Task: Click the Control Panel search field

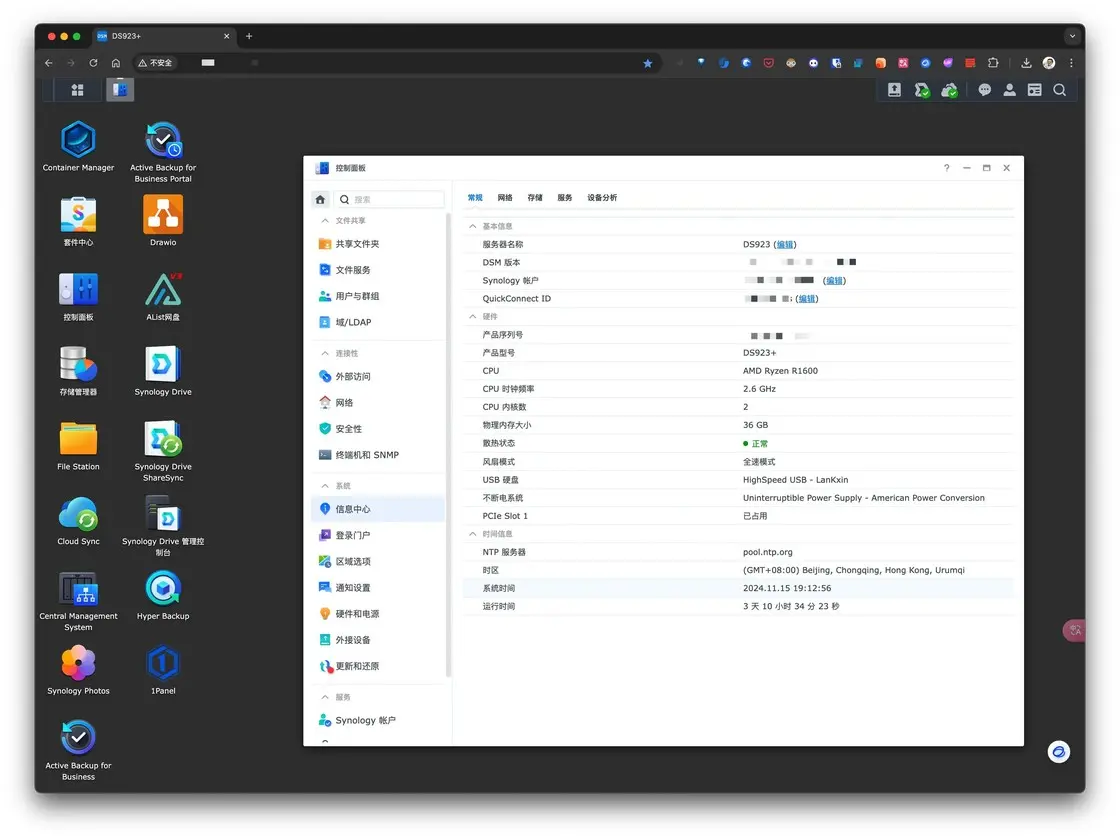Action: point(389,199)
